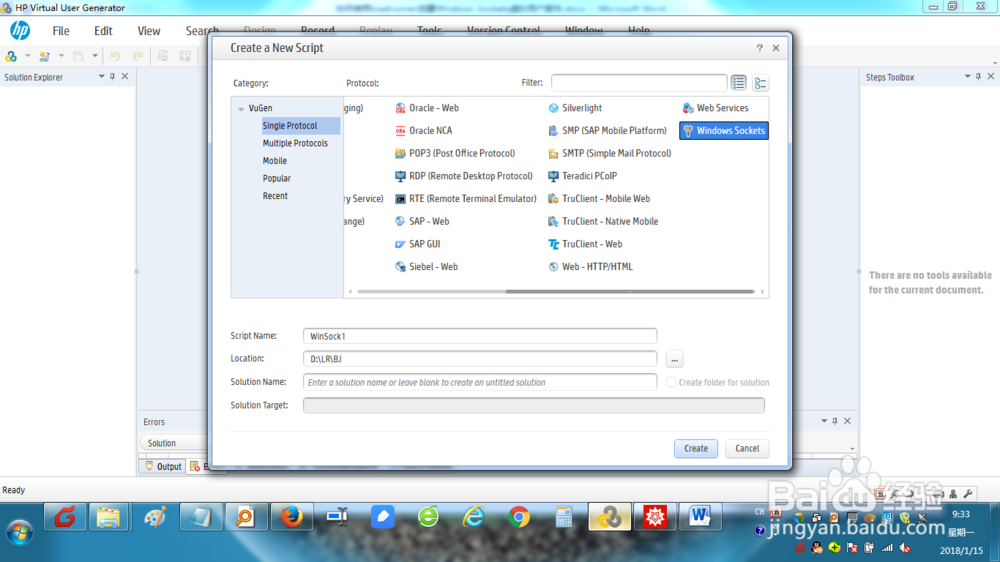Screen dimensions: 1000x562
Task: Click the scroll left arrow of protocol list
Action: [x=350, y=292]
